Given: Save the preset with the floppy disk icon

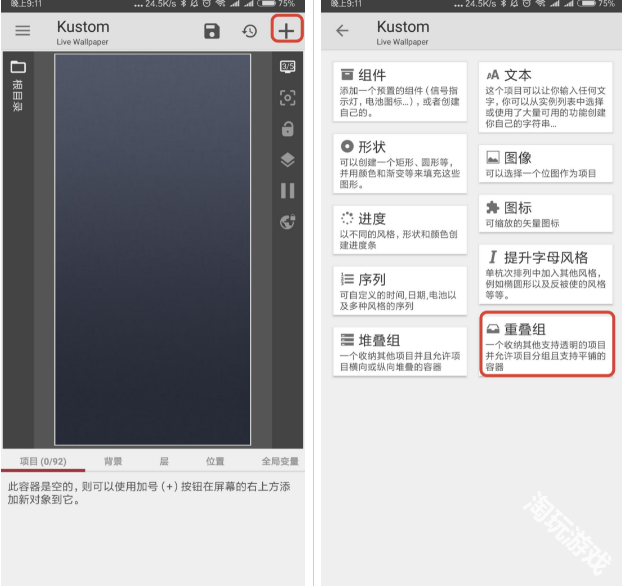Looking at the screenshot, I should pos(211,31).
